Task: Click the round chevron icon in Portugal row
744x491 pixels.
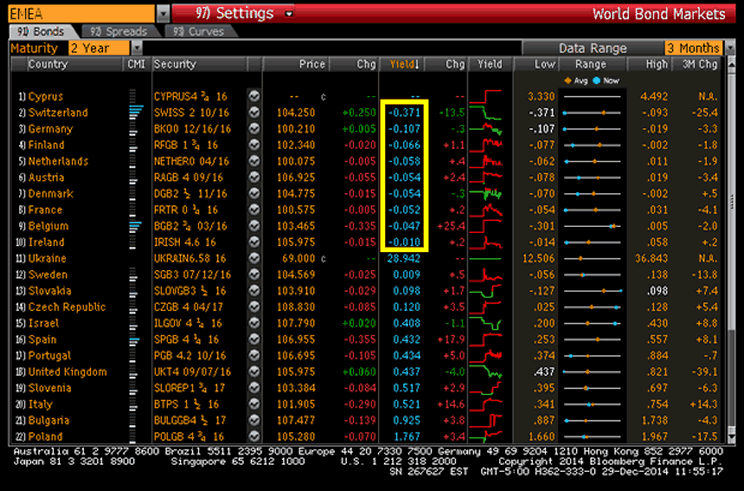Action: coord(254,355)
